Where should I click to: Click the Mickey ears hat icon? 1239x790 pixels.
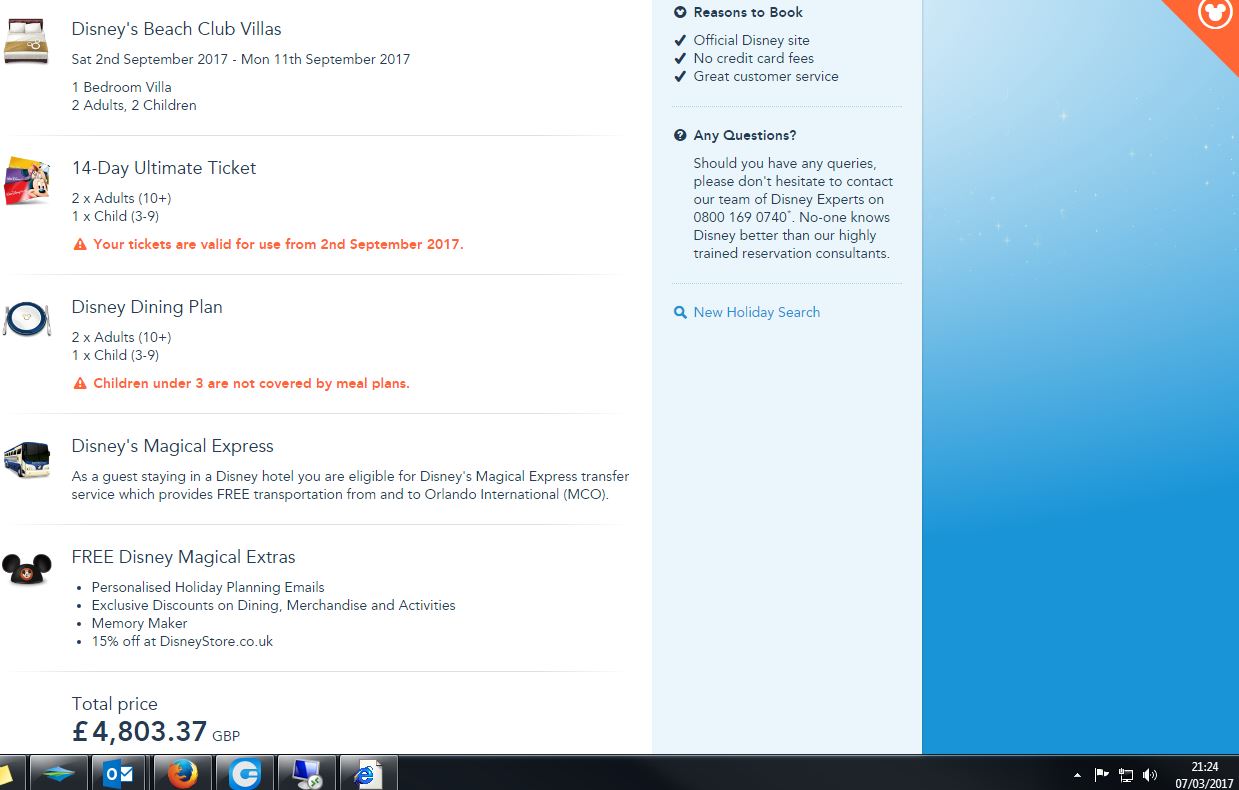[26, 568]
